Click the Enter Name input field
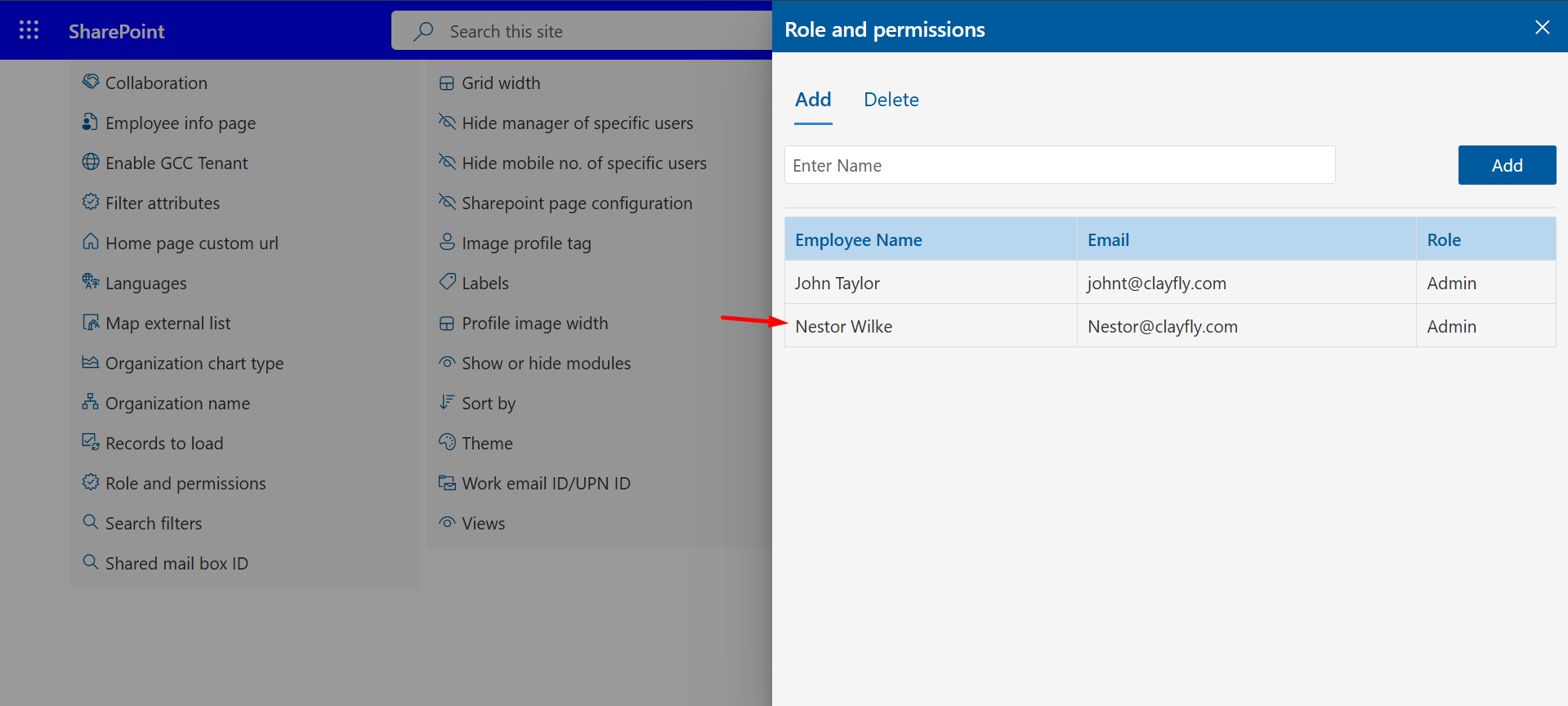The width and height of the screenshot is (1568, 706). (1060, 165)
